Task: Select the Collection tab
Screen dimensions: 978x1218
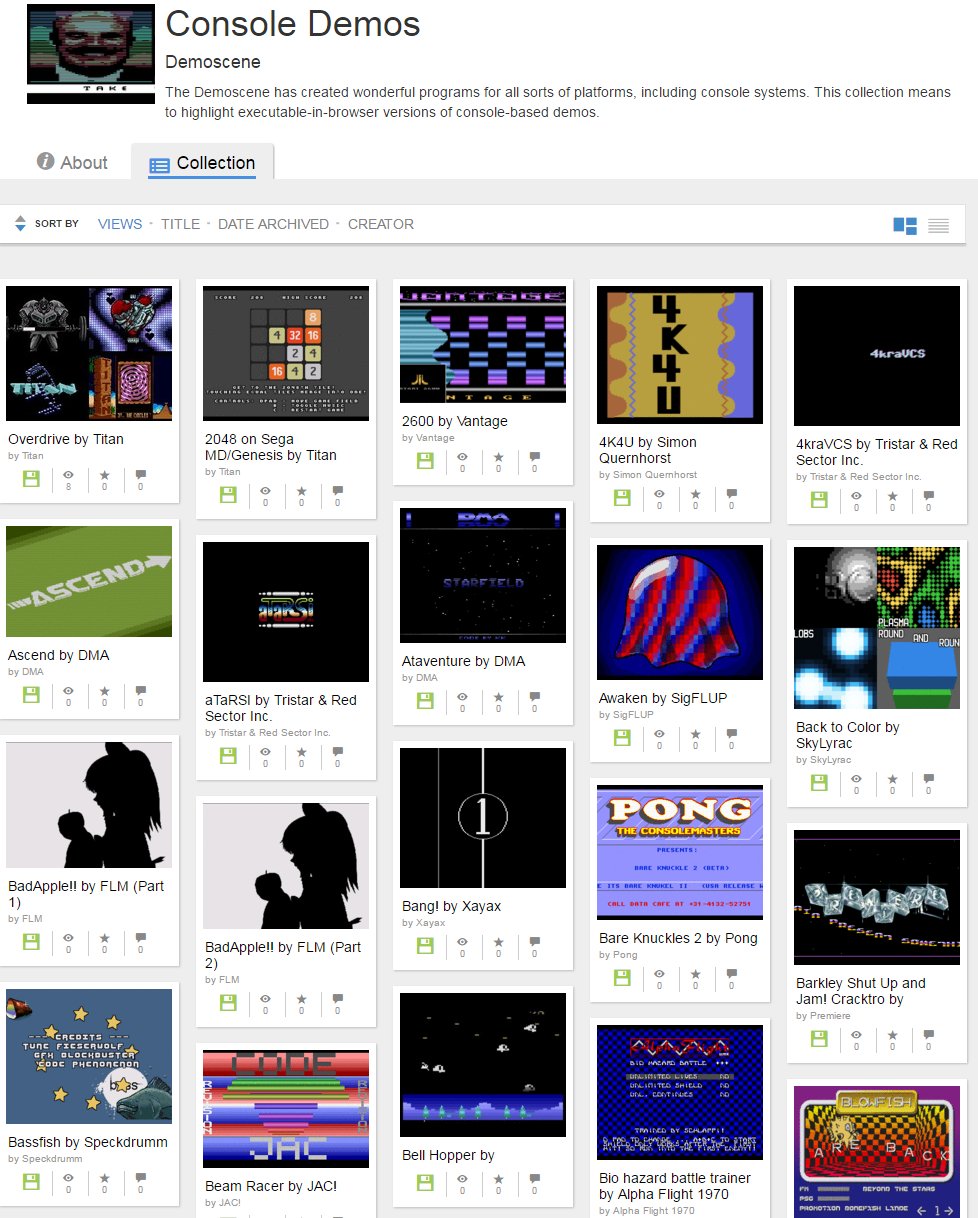Action: [203, 163]
